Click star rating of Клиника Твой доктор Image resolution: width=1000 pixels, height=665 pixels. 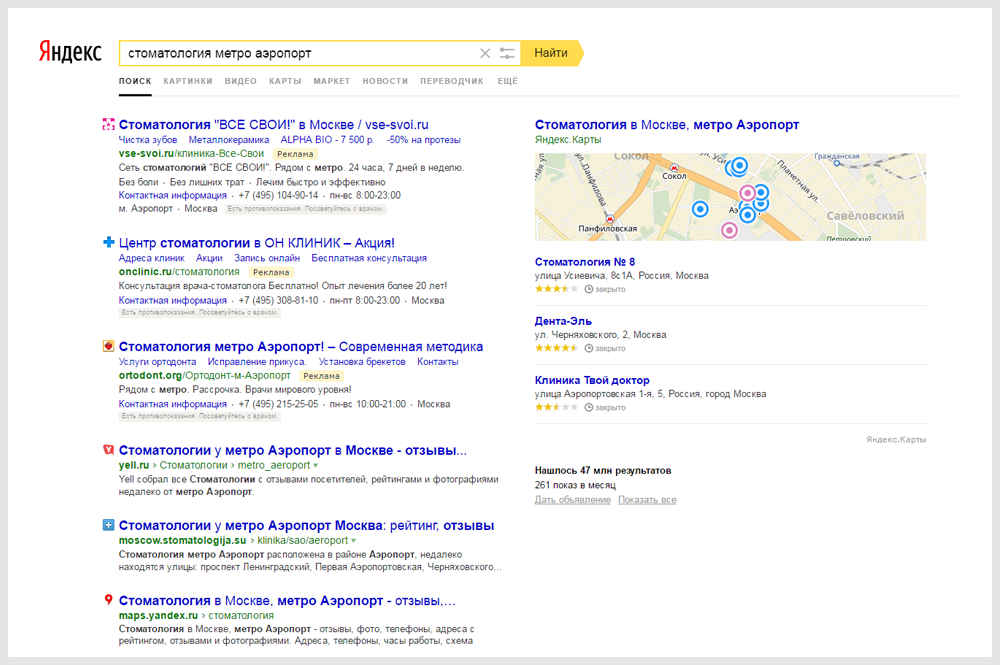[556, 407]
